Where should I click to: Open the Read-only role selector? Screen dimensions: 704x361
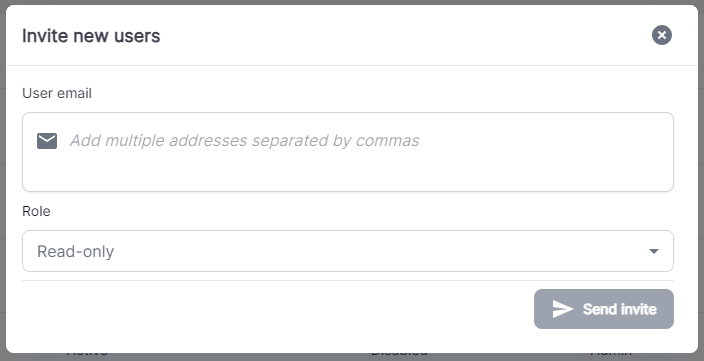click(x=348, y=251)
